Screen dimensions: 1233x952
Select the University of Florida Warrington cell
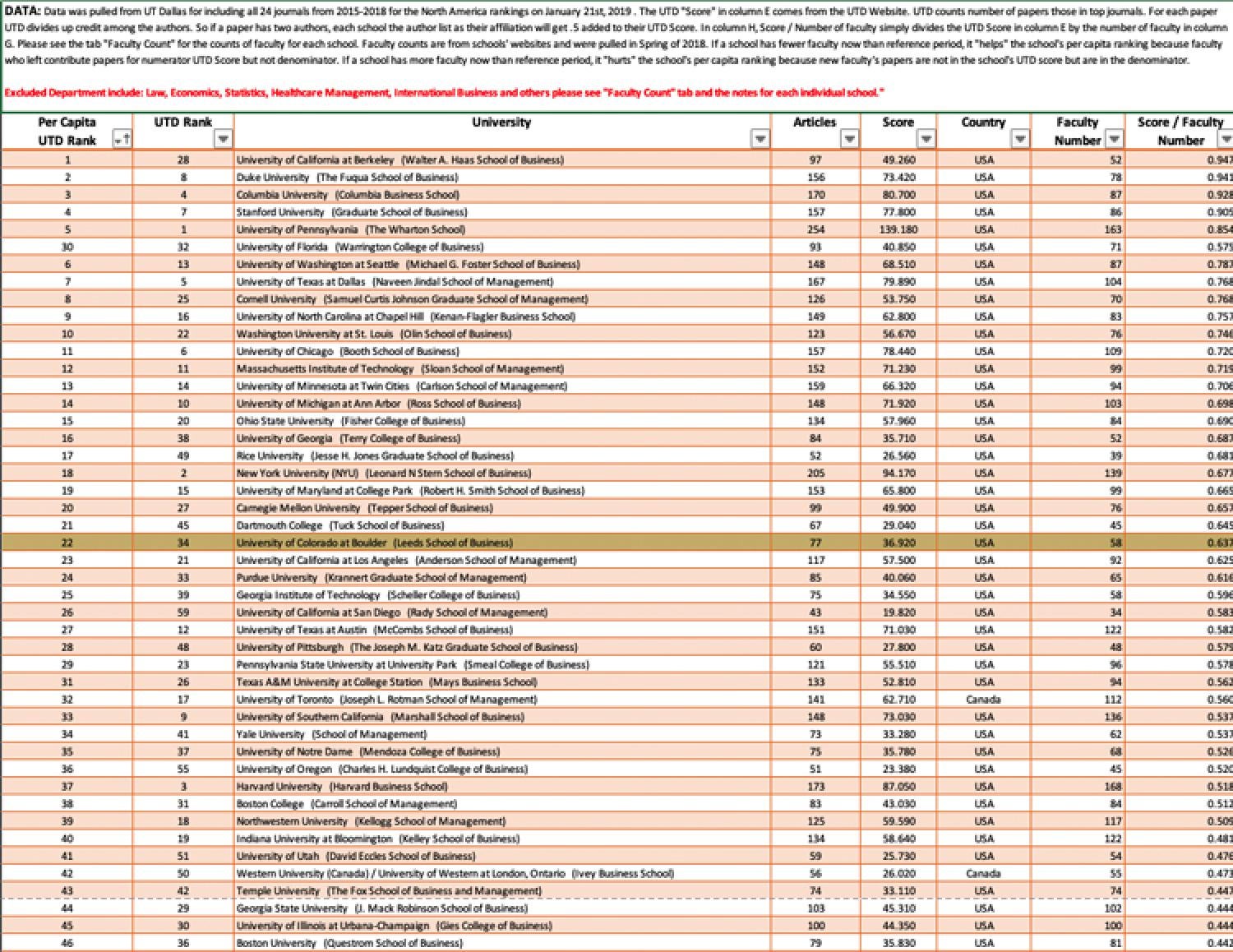point(502,247)
